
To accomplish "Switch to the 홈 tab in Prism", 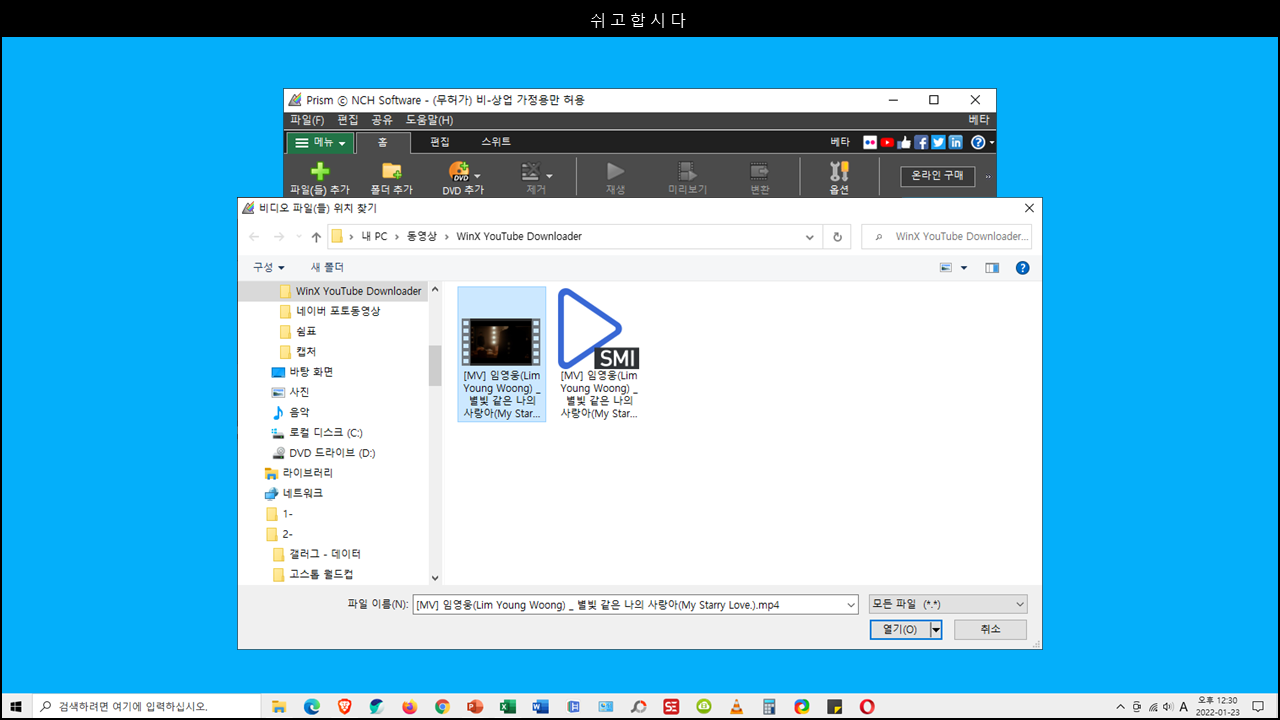I will 383,143.
